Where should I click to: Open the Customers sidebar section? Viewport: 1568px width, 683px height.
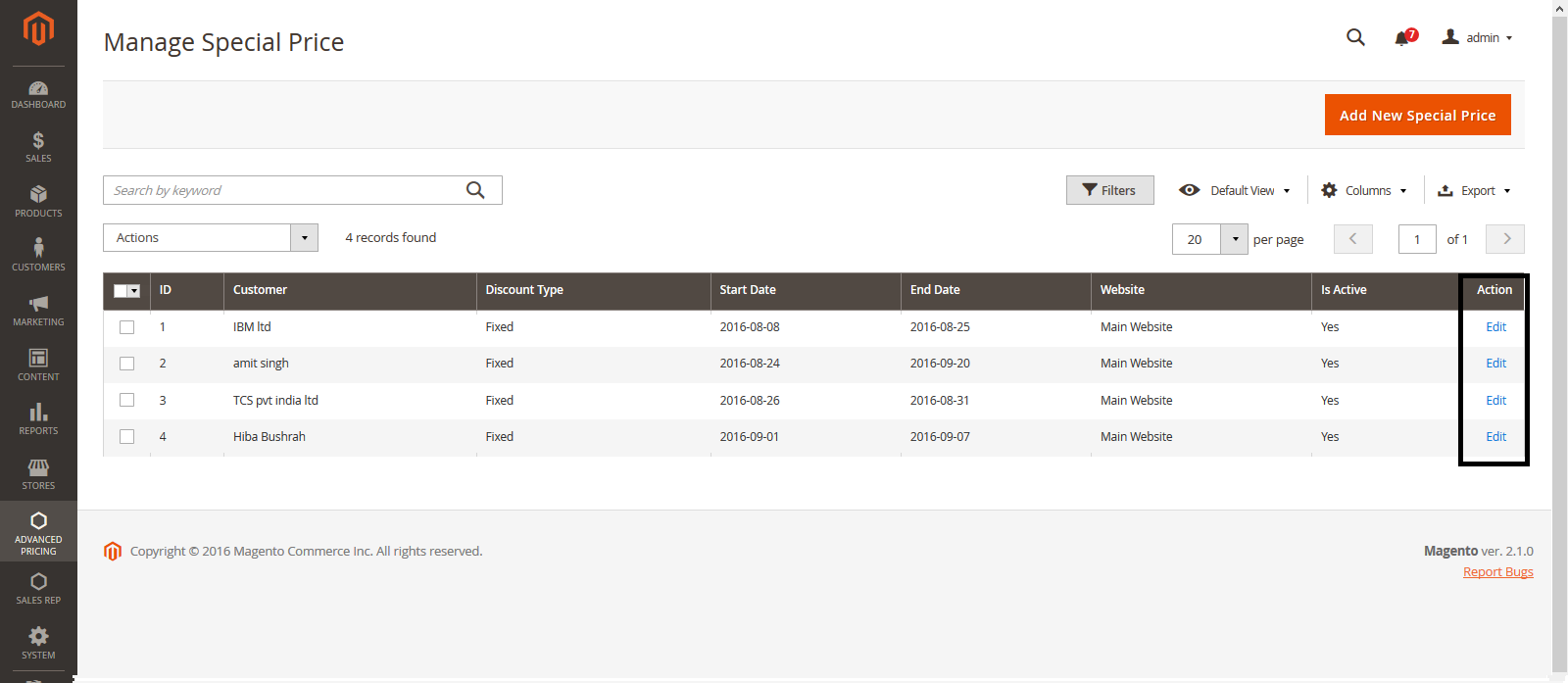point(38,255)
